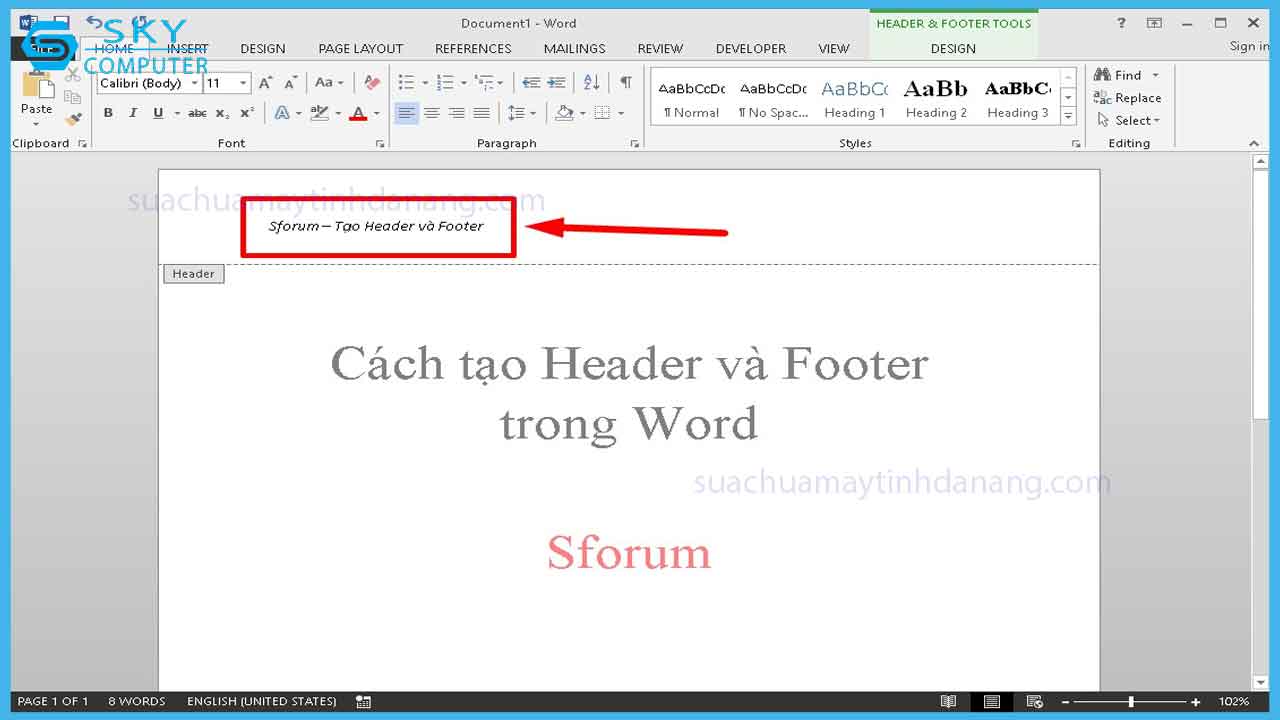Screen dimensions: 1280x720
Task: Click the Justify alignment icon
Action: 482,113
